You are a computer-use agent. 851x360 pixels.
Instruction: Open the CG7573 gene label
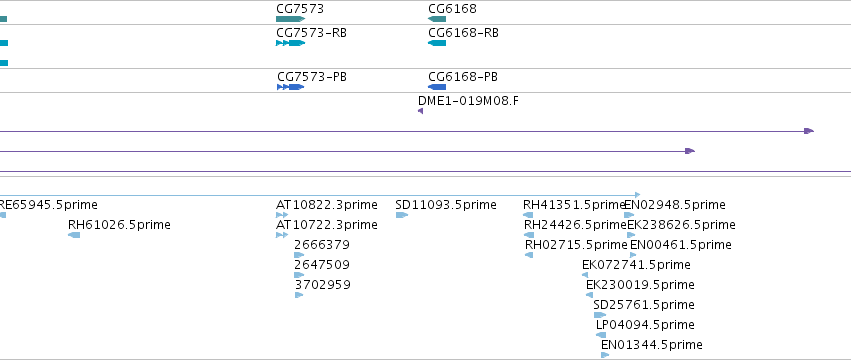coord(300,9)
